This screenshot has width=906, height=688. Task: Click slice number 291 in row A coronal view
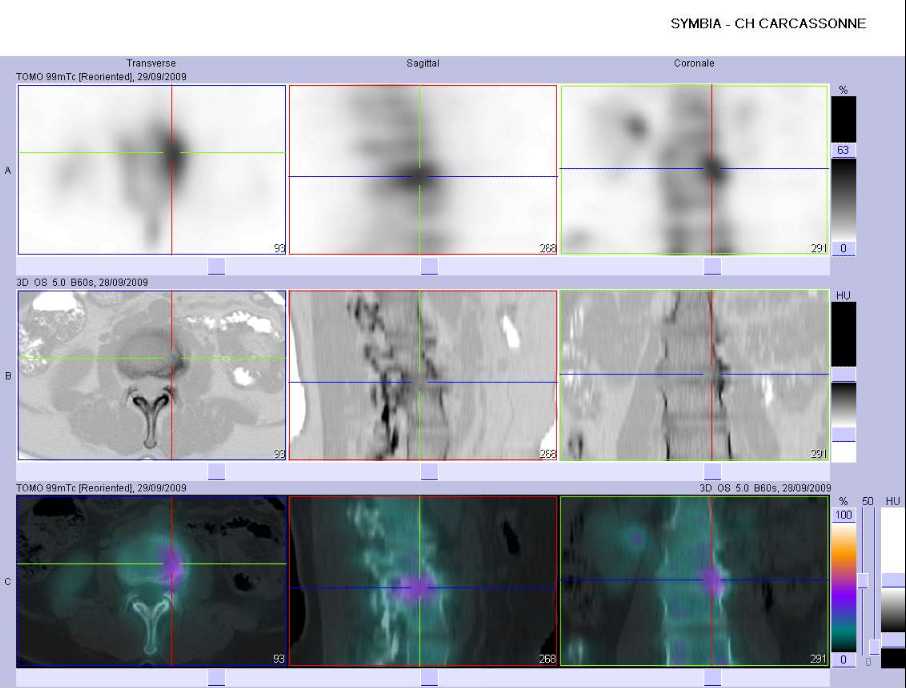819,248
